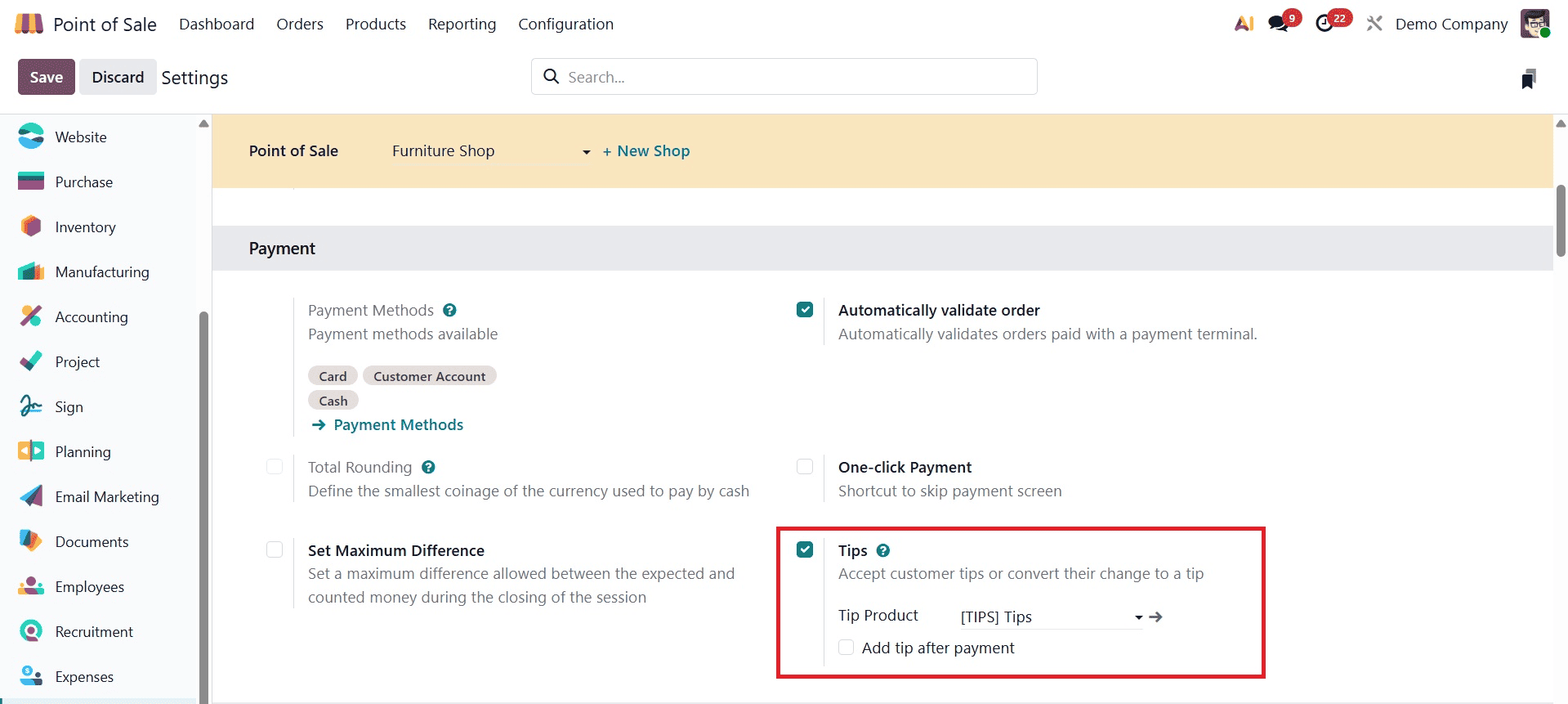Select the Manufacturing settings icon
This screenshot has width=1568, height=704.
click(31, 271)
